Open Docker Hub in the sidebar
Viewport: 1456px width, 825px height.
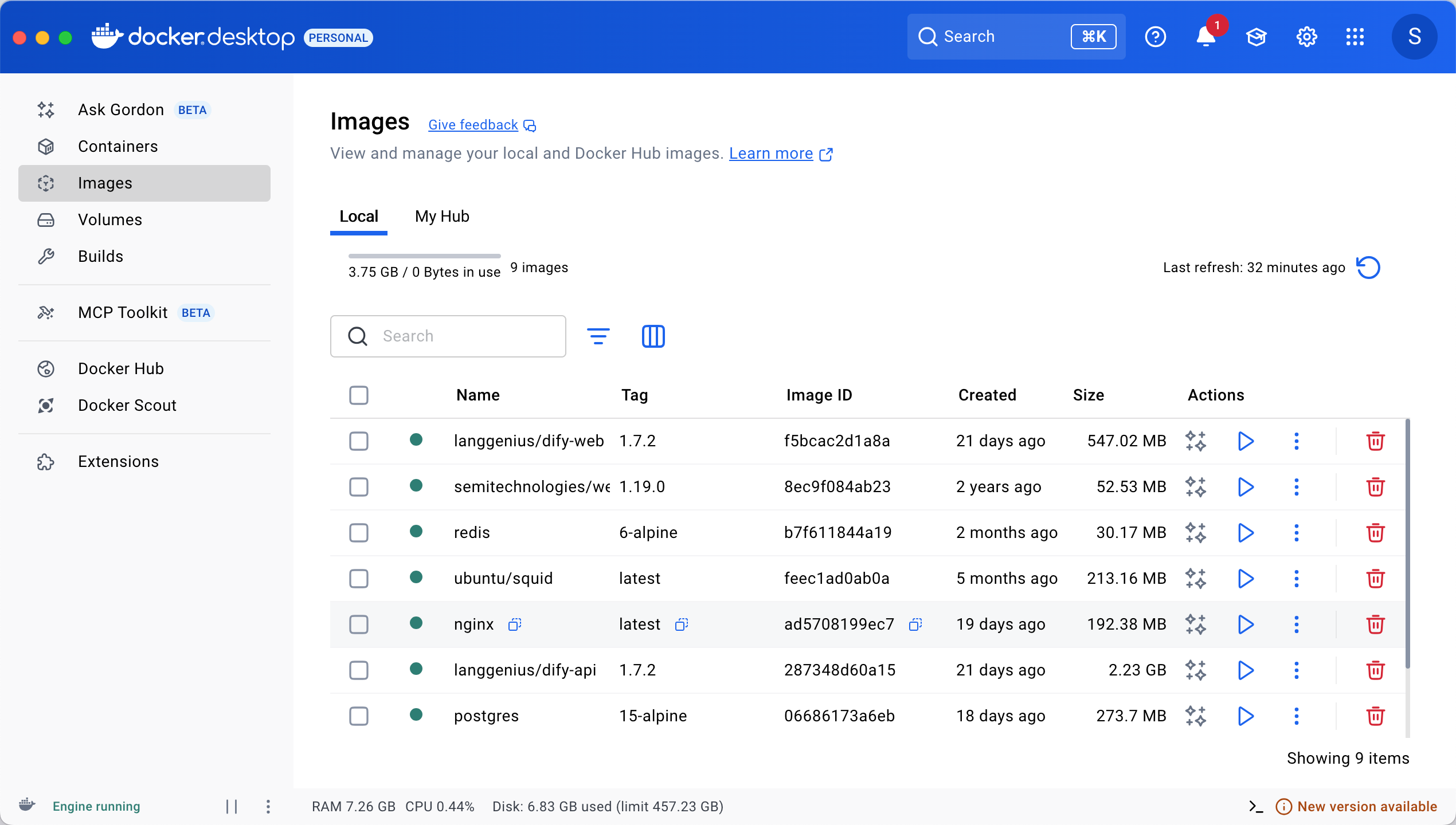144,369
